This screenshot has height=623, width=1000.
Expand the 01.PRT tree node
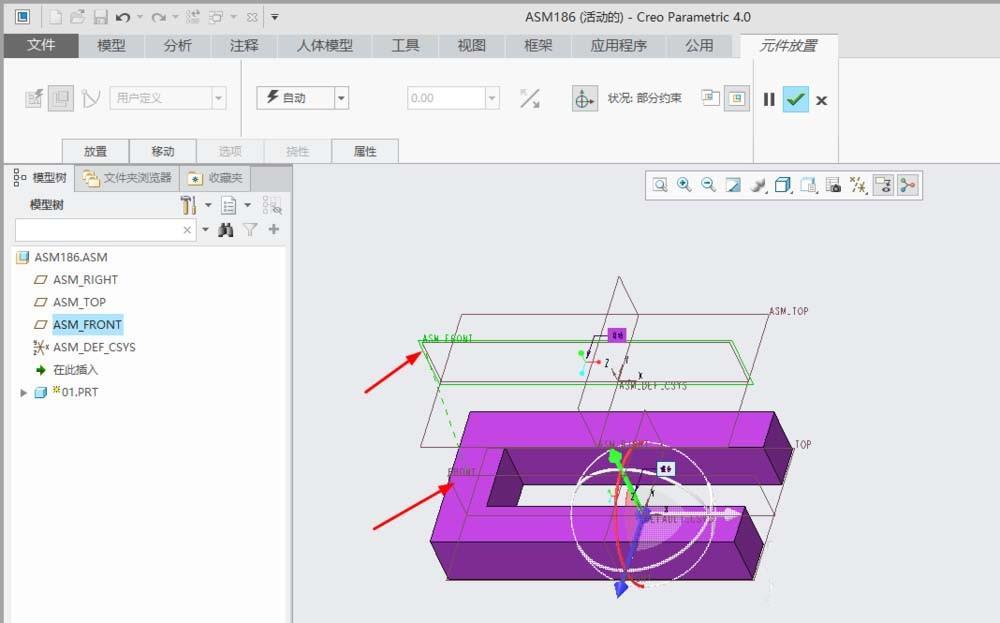tap(22, 392)
